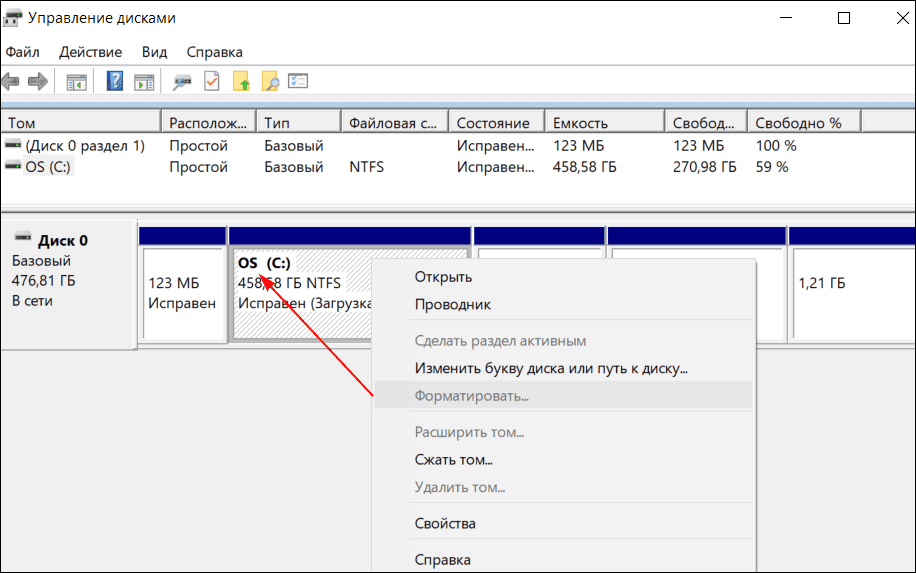Viewport: 916px width, 573px height.
Task: Toggle the action pane toolbar icon
Action: click(144, 82)
